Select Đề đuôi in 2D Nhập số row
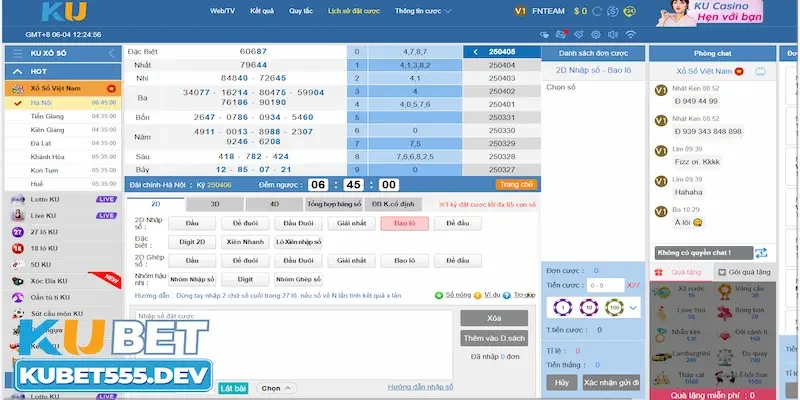 (x=245, y=223)
